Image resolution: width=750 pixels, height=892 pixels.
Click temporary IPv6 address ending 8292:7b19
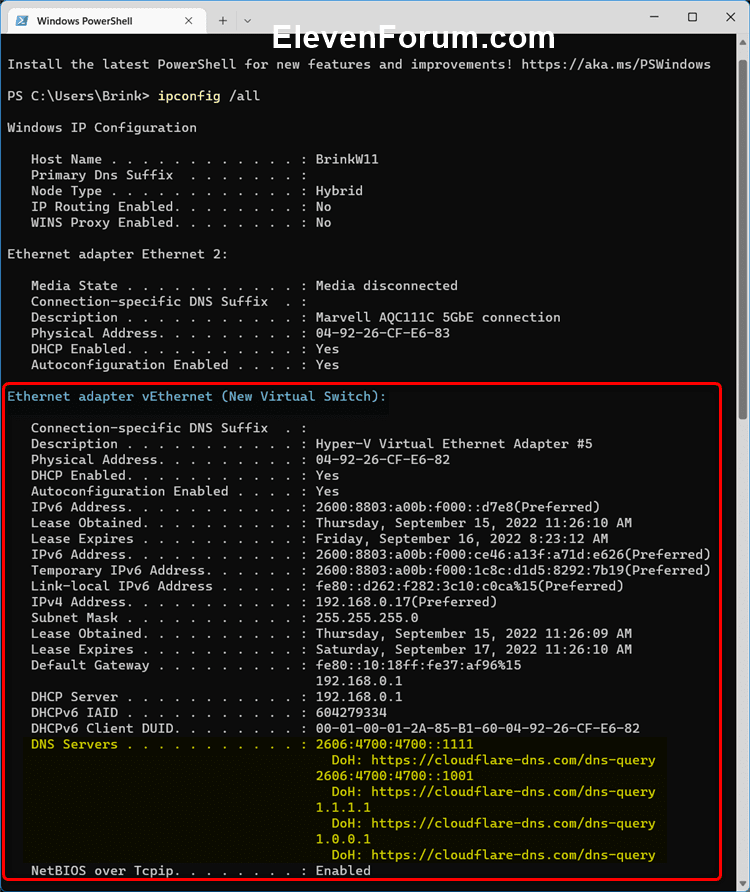(513, 571)
